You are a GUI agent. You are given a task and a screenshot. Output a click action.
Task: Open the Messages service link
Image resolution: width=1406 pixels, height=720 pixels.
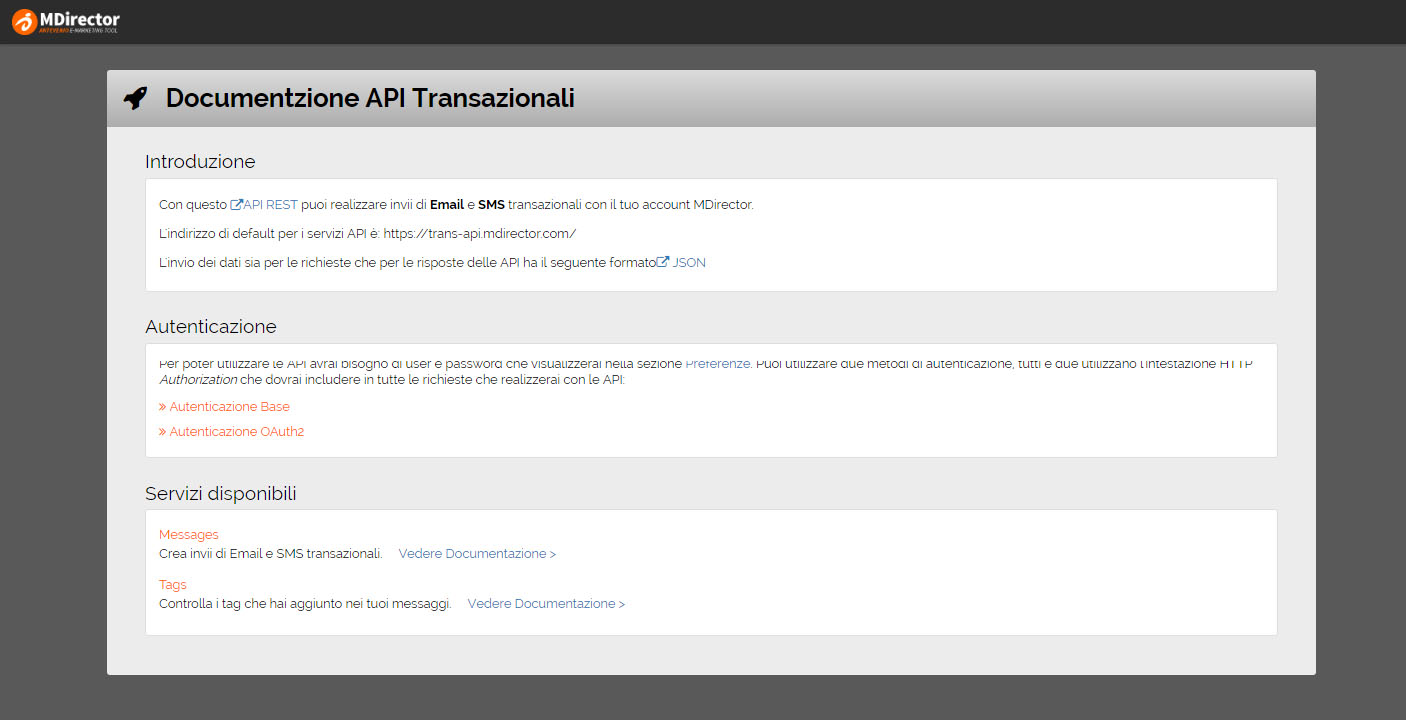(189, 535)
